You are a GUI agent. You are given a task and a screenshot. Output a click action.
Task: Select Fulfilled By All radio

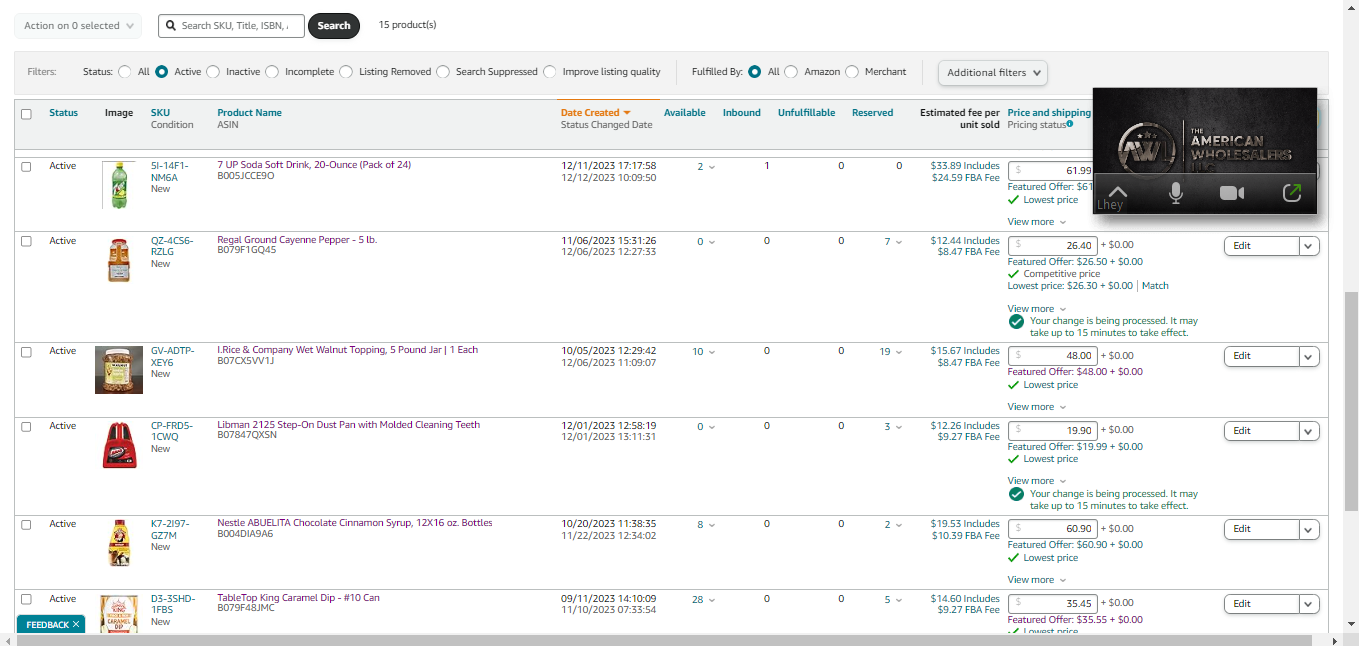point(755,72)
